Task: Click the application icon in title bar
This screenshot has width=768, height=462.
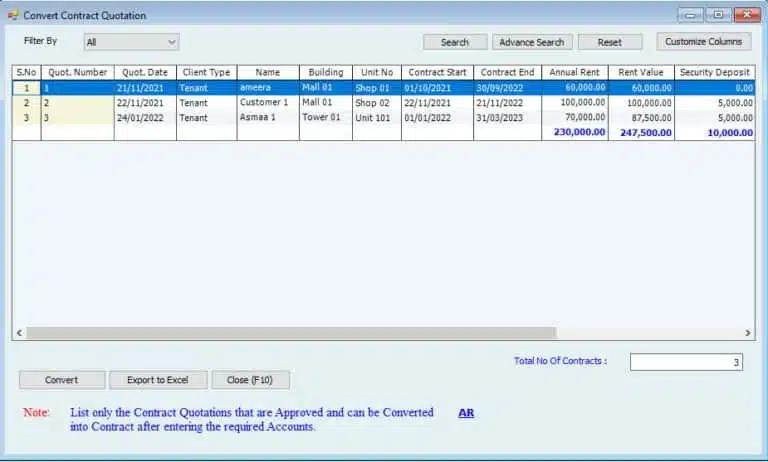Action: click(13, 15)
